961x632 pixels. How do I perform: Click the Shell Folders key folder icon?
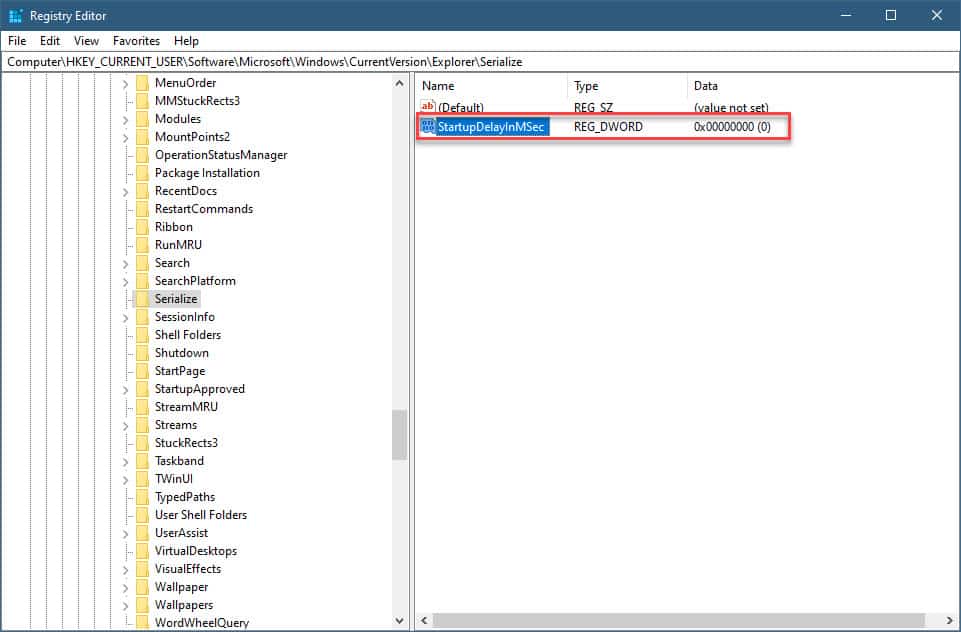coord(142,335)
